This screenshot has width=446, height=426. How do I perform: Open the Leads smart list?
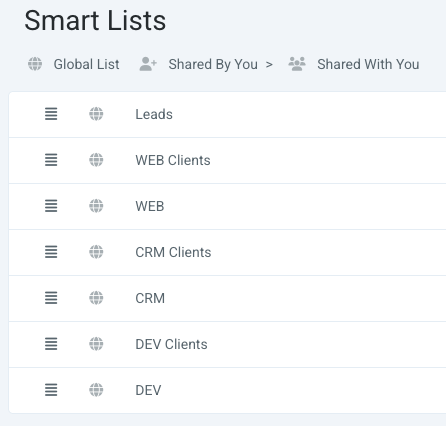pyautogui.click(x=154, y=114)
